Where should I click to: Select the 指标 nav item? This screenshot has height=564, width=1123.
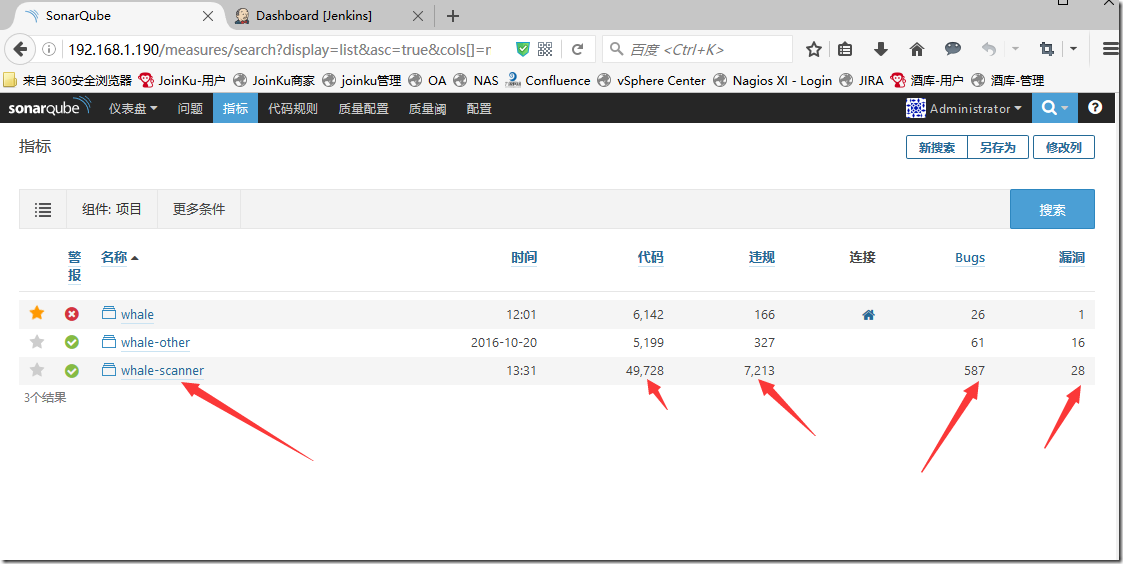(235, 108)
